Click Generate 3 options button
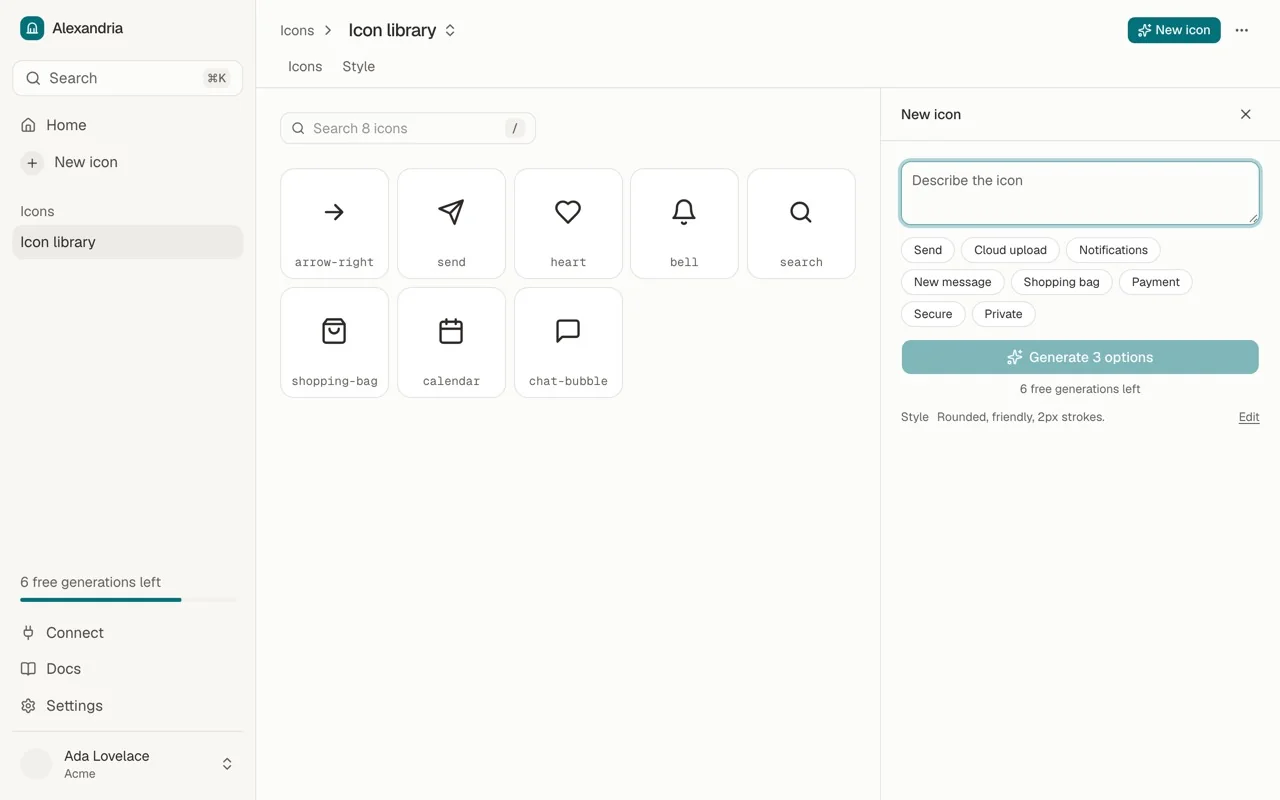This screenshot has height=800, width=1280. pos(1080,357)
